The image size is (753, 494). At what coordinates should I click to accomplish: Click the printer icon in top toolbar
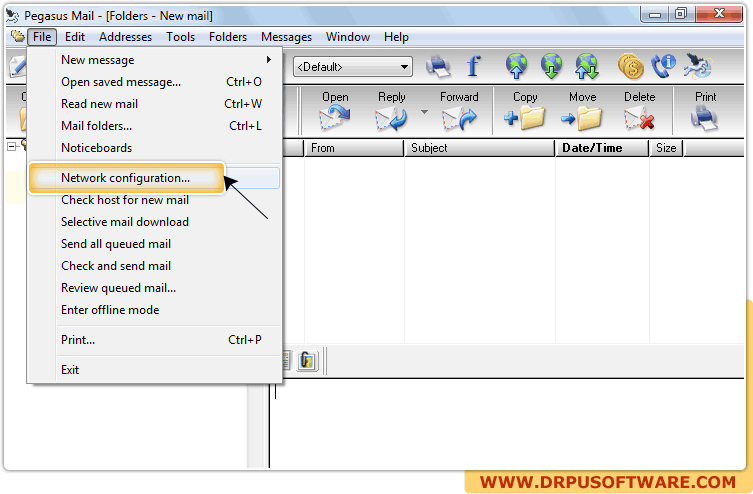(438, 66)
